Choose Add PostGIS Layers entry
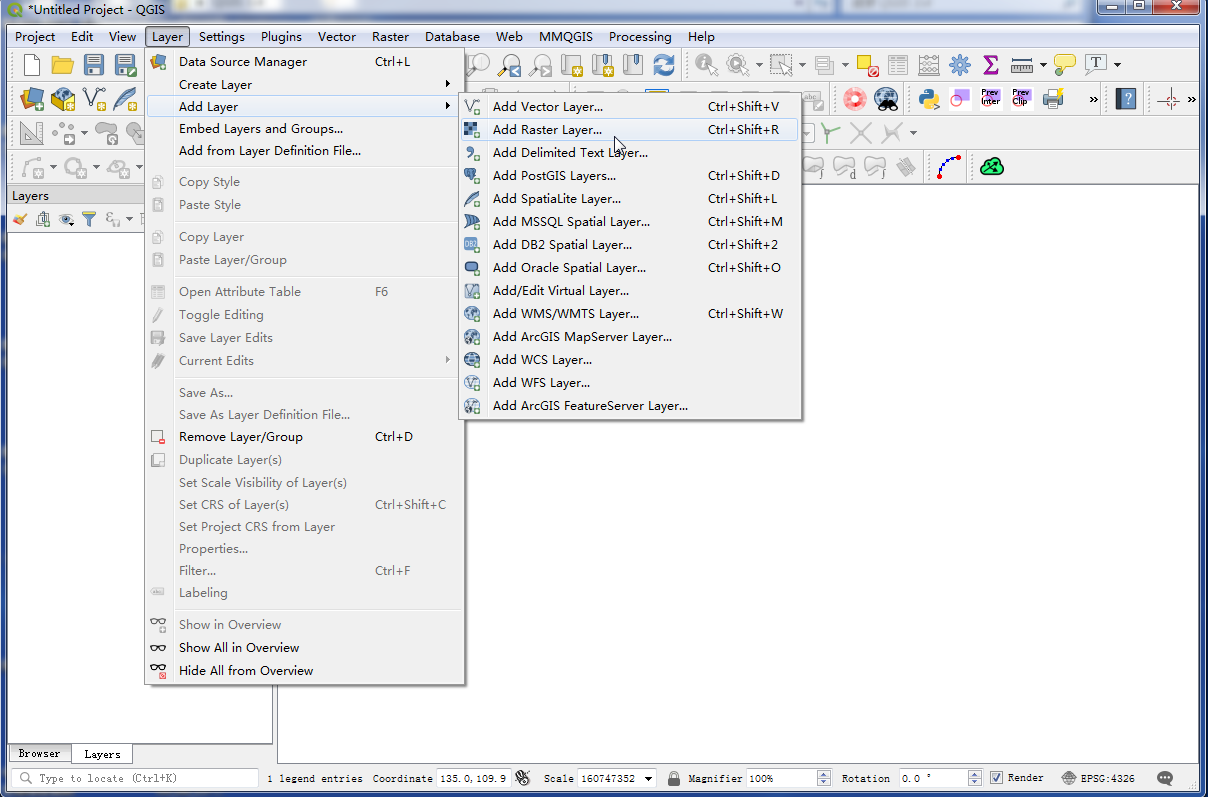This screenshot has width=1208, height=797. coord(629,175)
